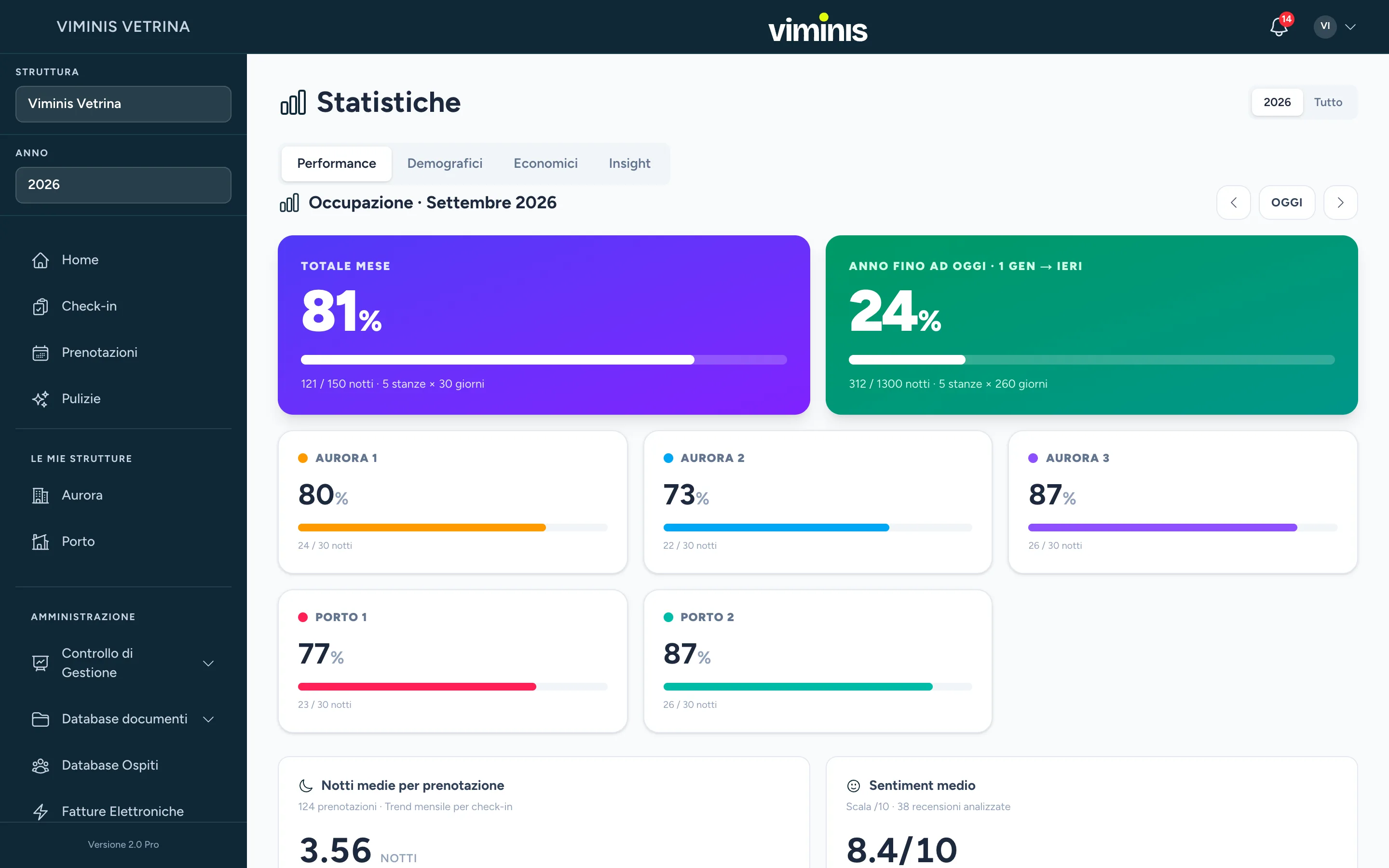
Task: Open the Struttura Viminis Vetrina selector
Action: click(x=123, y=104)
